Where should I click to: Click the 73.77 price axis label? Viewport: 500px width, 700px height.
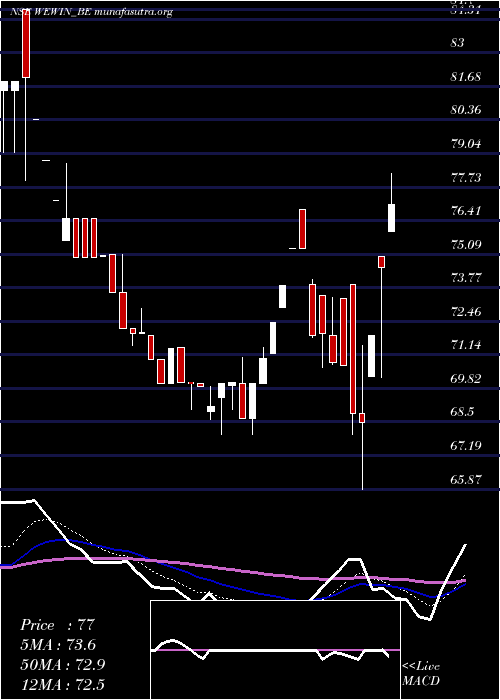pyautogui.click(x=466, y=278)
